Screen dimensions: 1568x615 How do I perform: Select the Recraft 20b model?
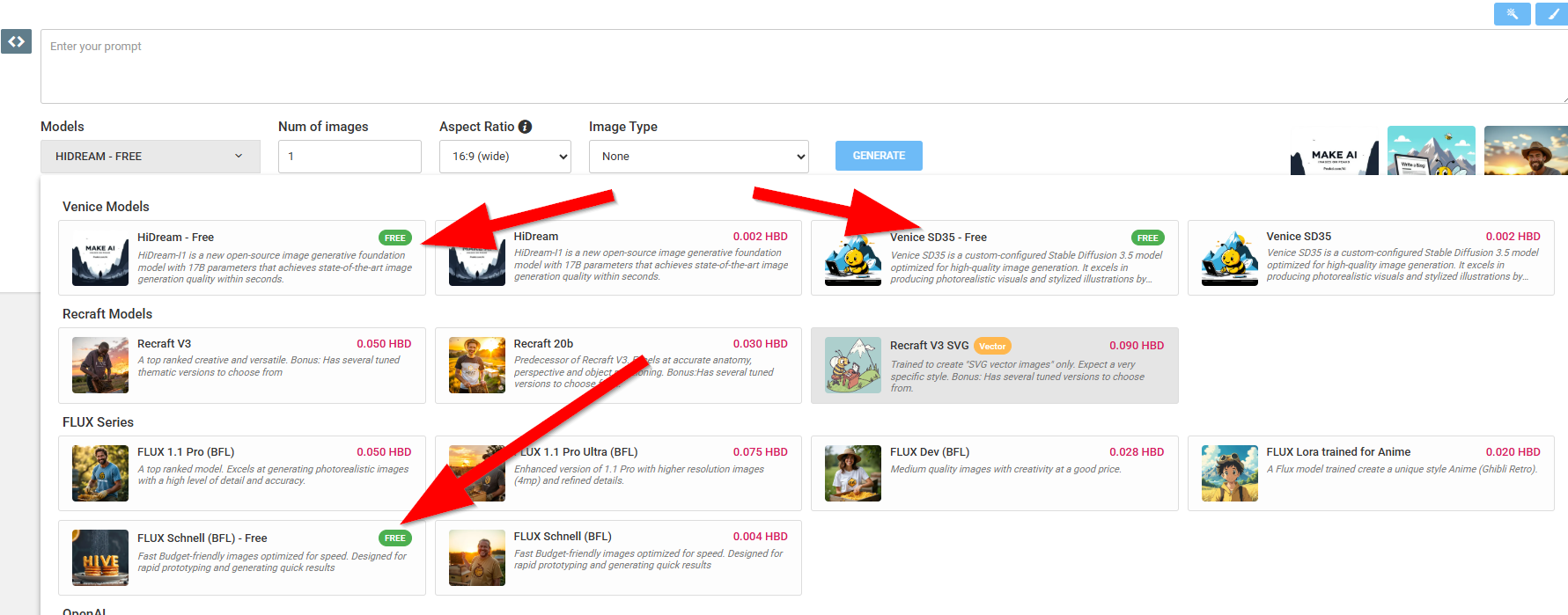[x=618, y=366]
